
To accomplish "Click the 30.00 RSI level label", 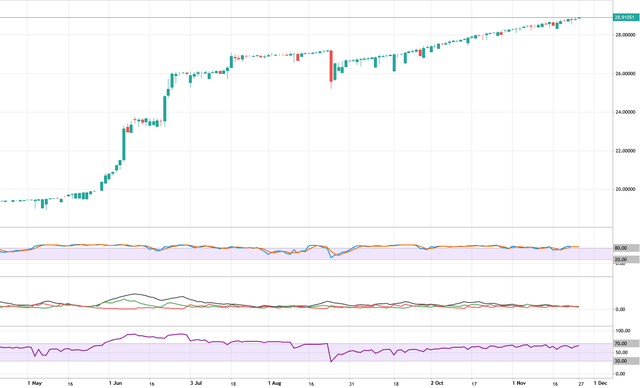I will [626, 361].
